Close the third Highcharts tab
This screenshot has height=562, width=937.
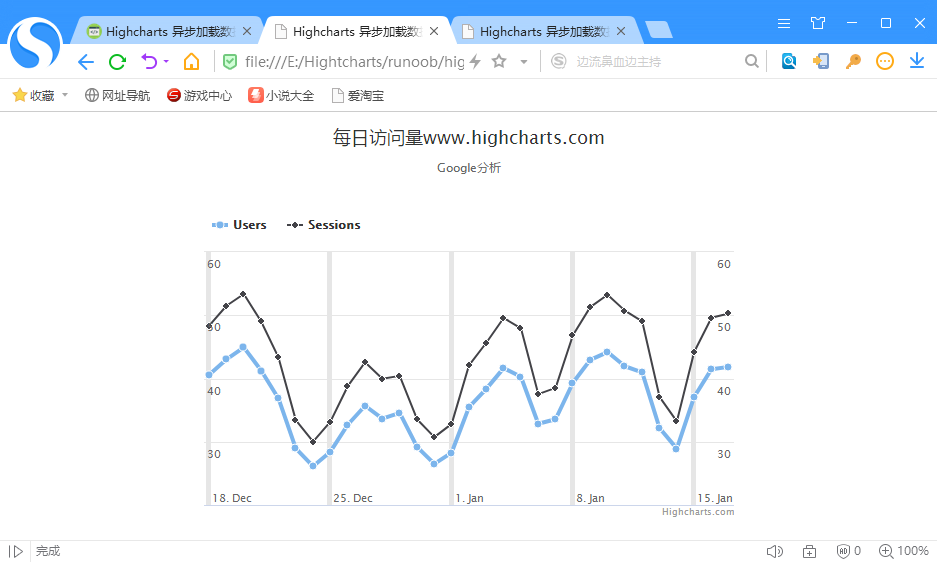(x=621, y=31)
